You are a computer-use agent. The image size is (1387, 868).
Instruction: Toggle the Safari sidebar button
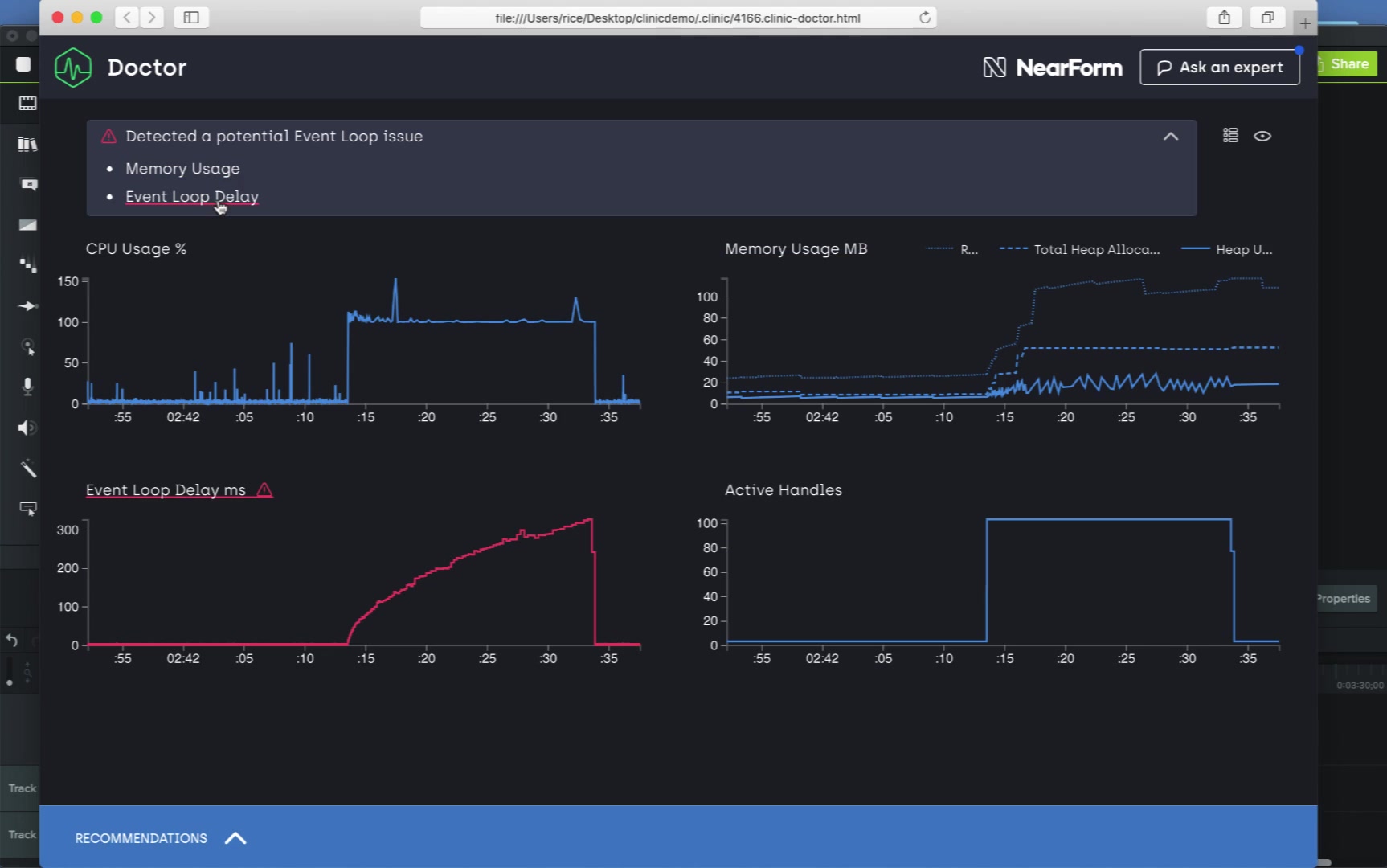(x=191, y=17)
